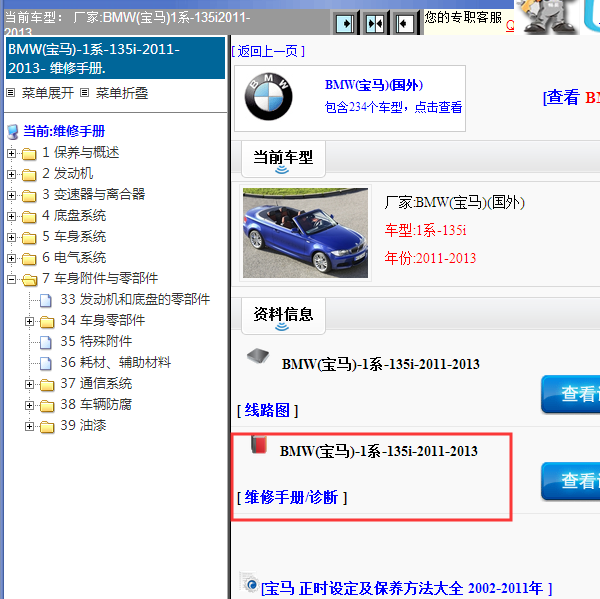Viewport: 600px width, 599px height.
Task: Click the 菜单展开 list icon
Action: 11,93
